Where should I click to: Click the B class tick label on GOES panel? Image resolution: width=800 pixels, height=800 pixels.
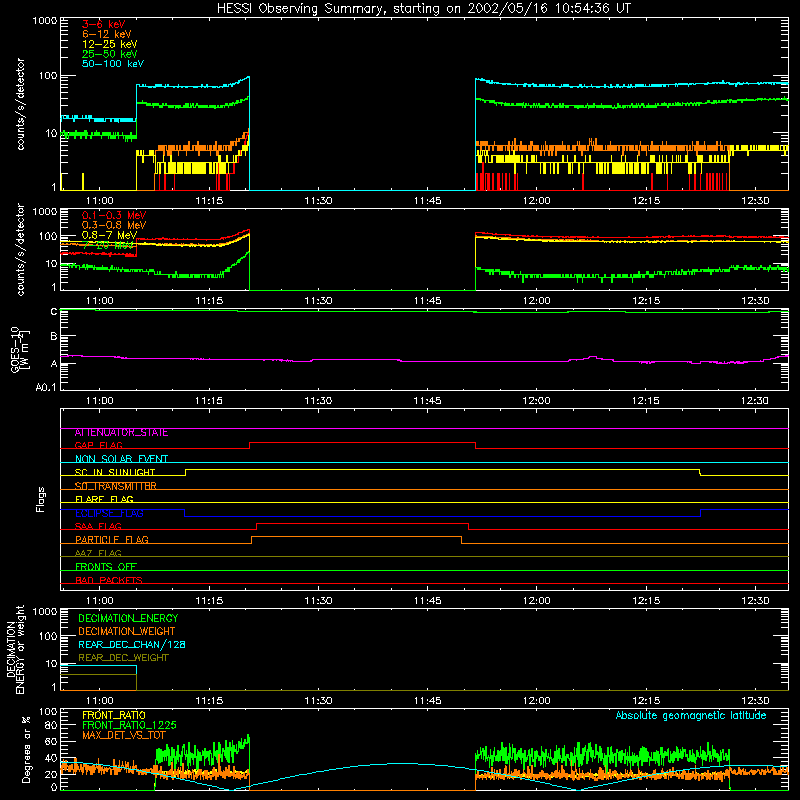tap(54, 337)
